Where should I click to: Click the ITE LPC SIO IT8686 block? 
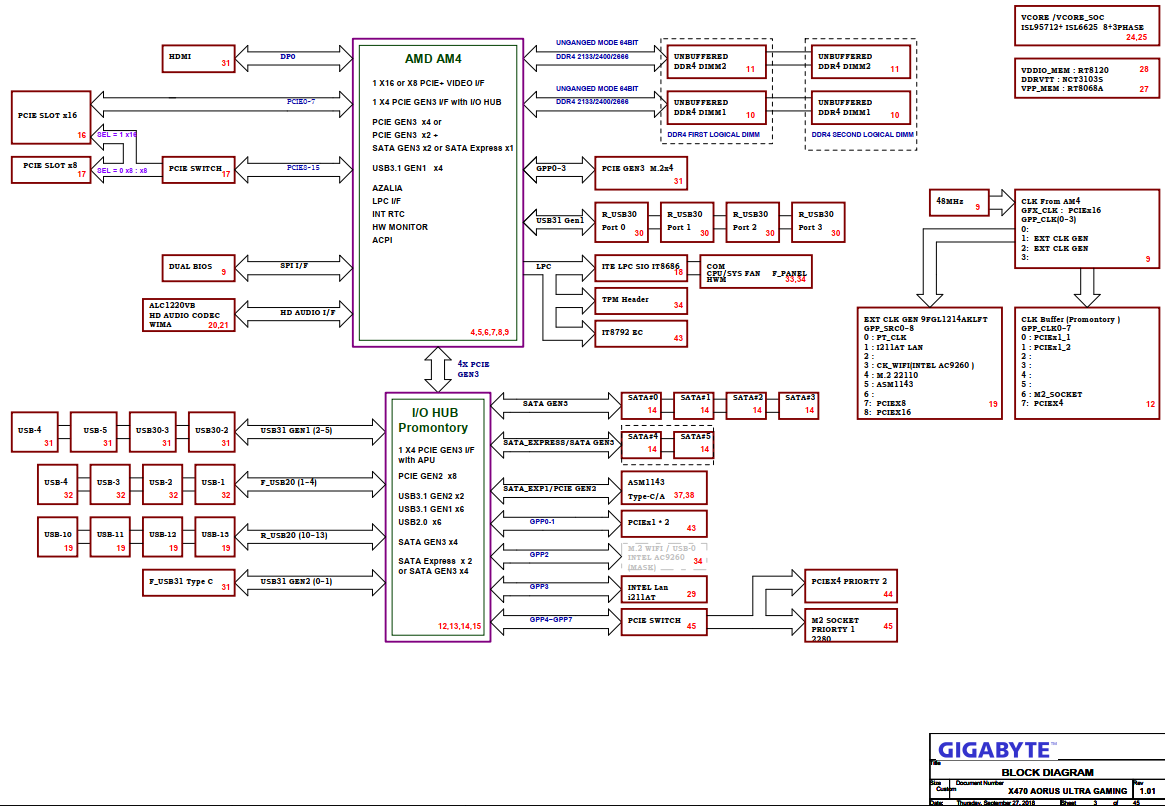click(641, 268)
